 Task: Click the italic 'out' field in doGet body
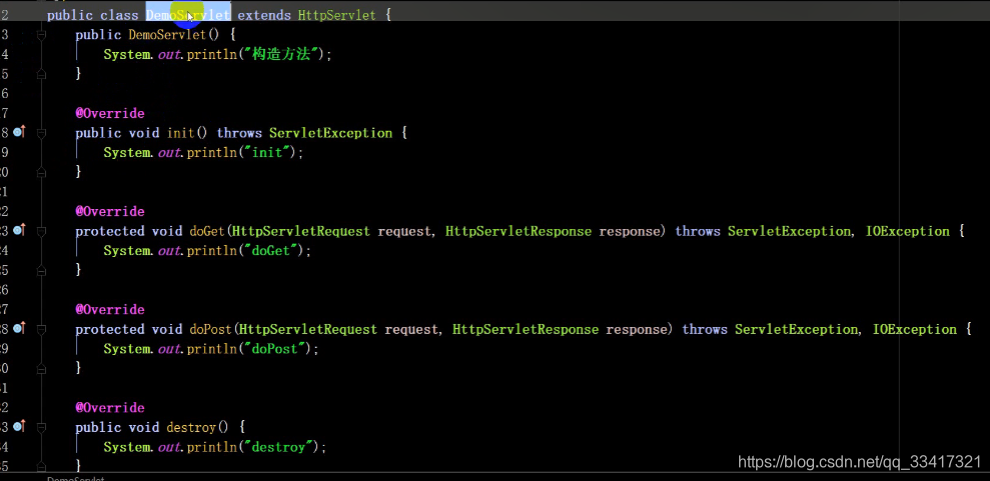169,251
